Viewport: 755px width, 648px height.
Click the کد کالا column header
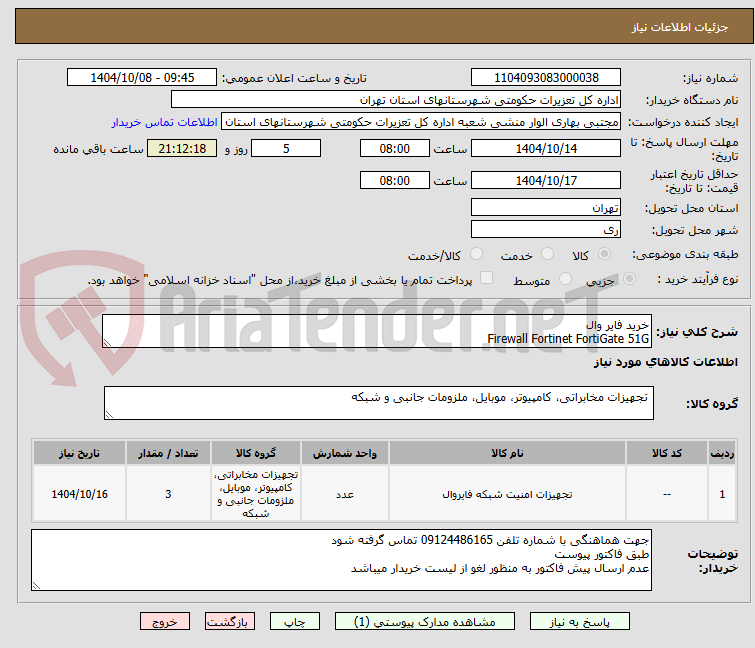(666, 453)
